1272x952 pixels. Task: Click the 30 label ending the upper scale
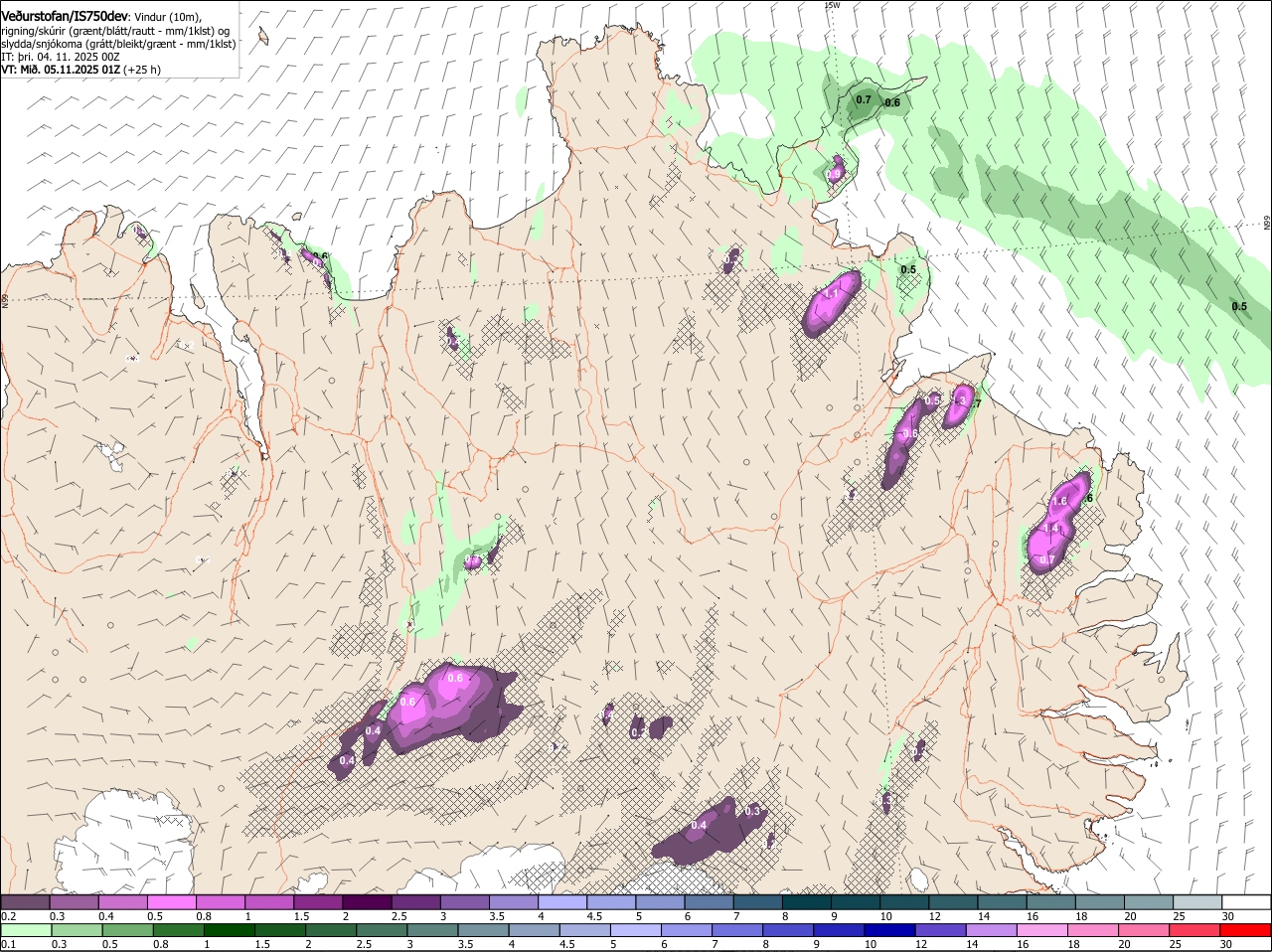pyautogui.click(x=1228, y=915)
